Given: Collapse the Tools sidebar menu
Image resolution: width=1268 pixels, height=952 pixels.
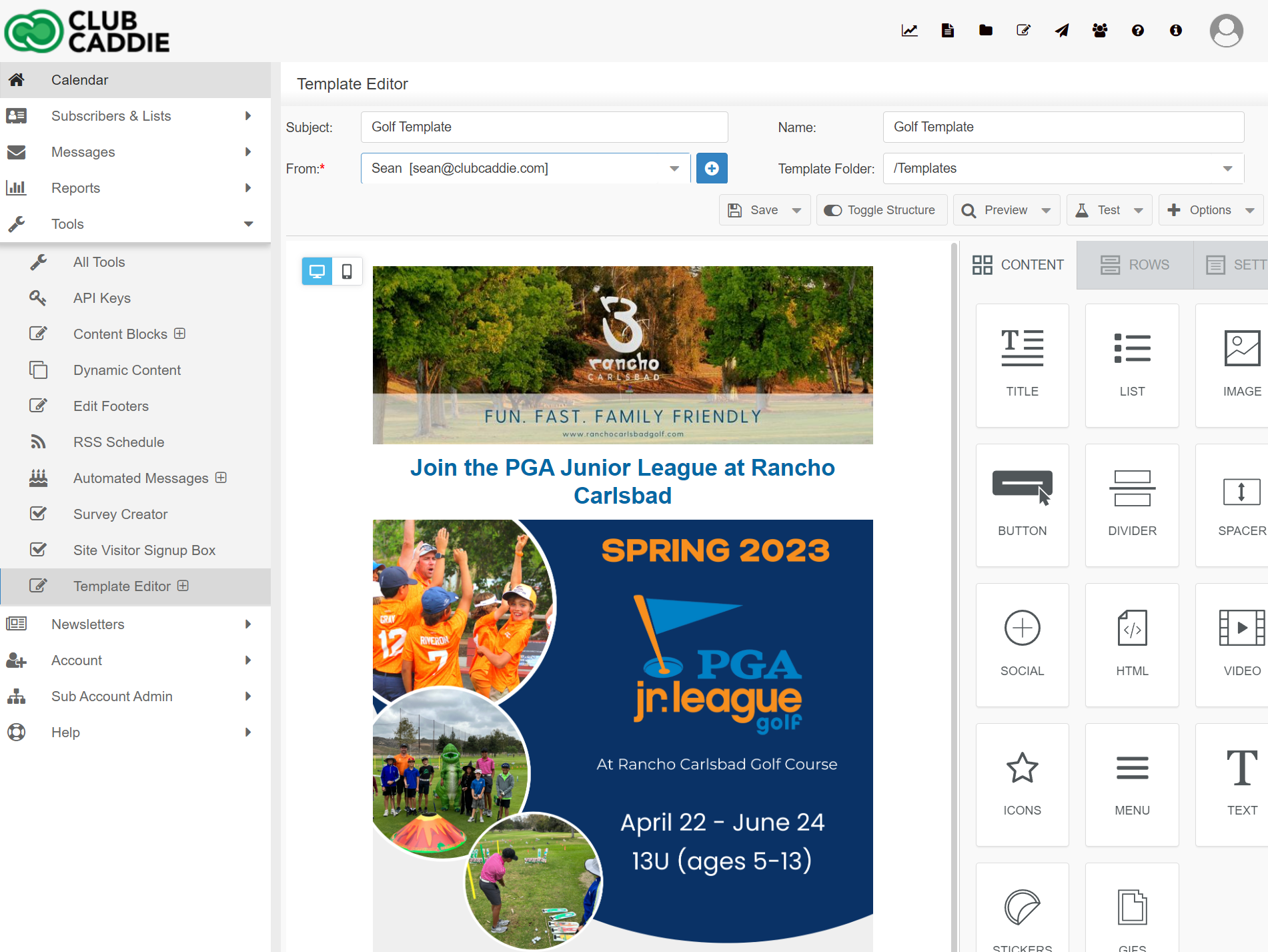Looking at the screenshot, I should (135, 224).
